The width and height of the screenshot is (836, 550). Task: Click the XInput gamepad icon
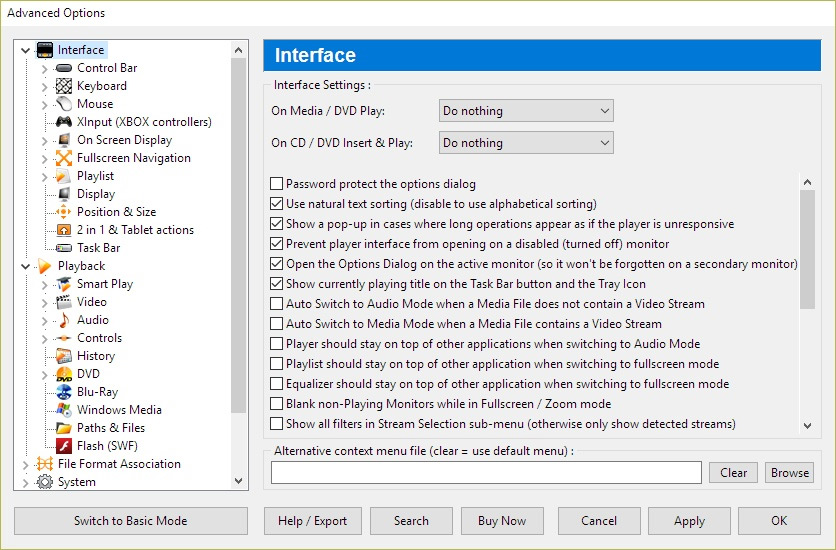[64, 122]
